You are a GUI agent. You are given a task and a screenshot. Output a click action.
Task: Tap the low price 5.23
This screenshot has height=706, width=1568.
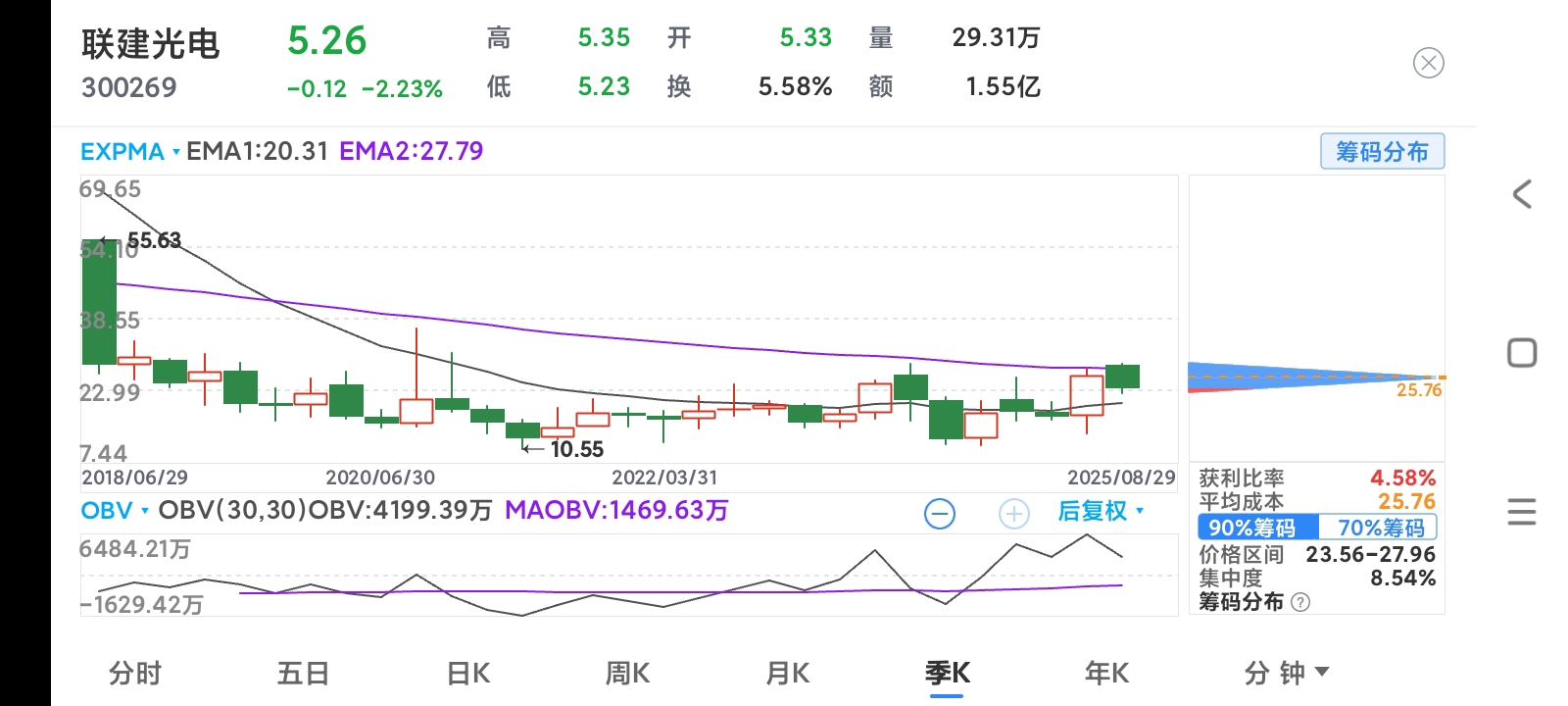tap(604, 87)
